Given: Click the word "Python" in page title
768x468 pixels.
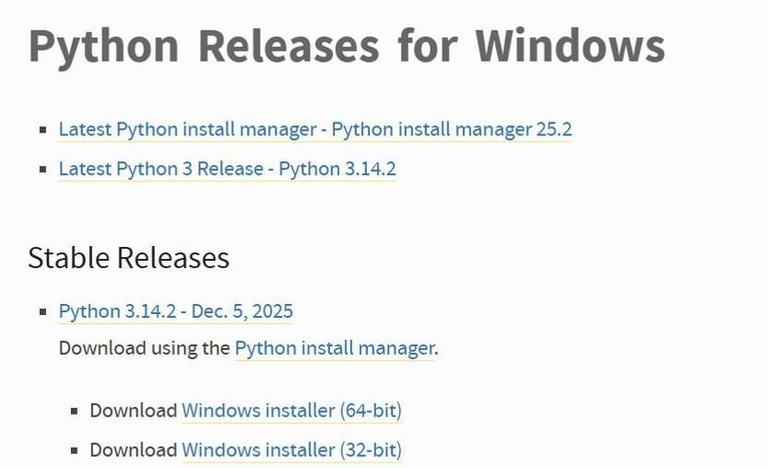Looking at the screenshot, I should 103,45.
